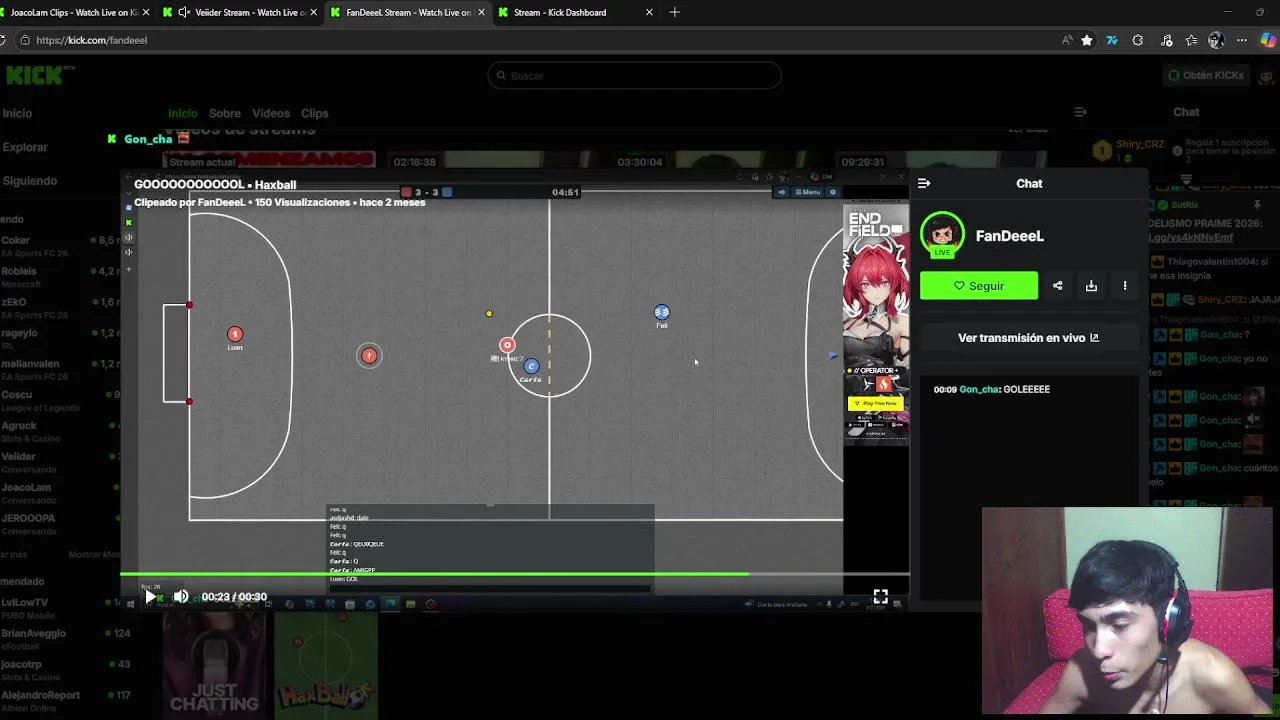
Task: Open JoacoLam channel in sidebar
Action: coord(60,493)
